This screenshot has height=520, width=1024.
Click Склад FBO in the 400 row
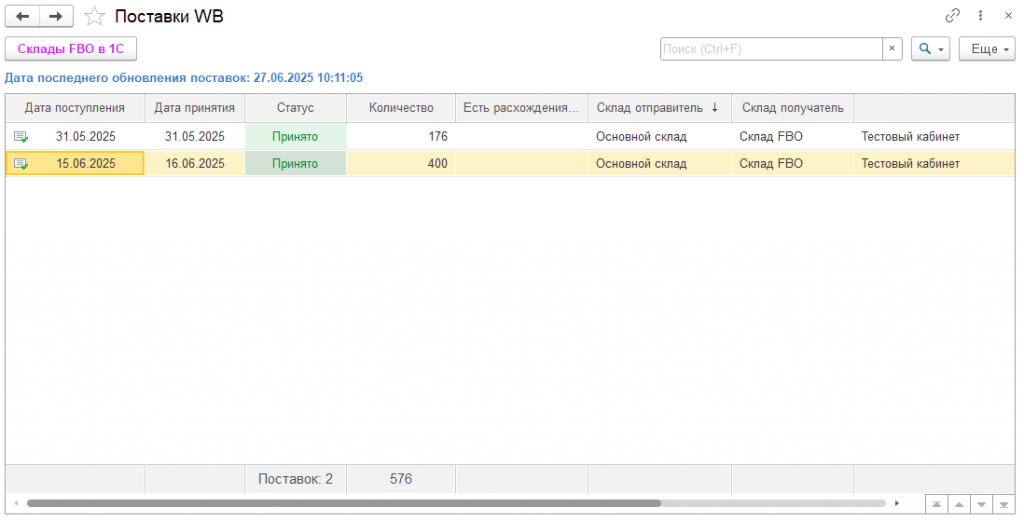pyautogui.click(x=771, y=163)
